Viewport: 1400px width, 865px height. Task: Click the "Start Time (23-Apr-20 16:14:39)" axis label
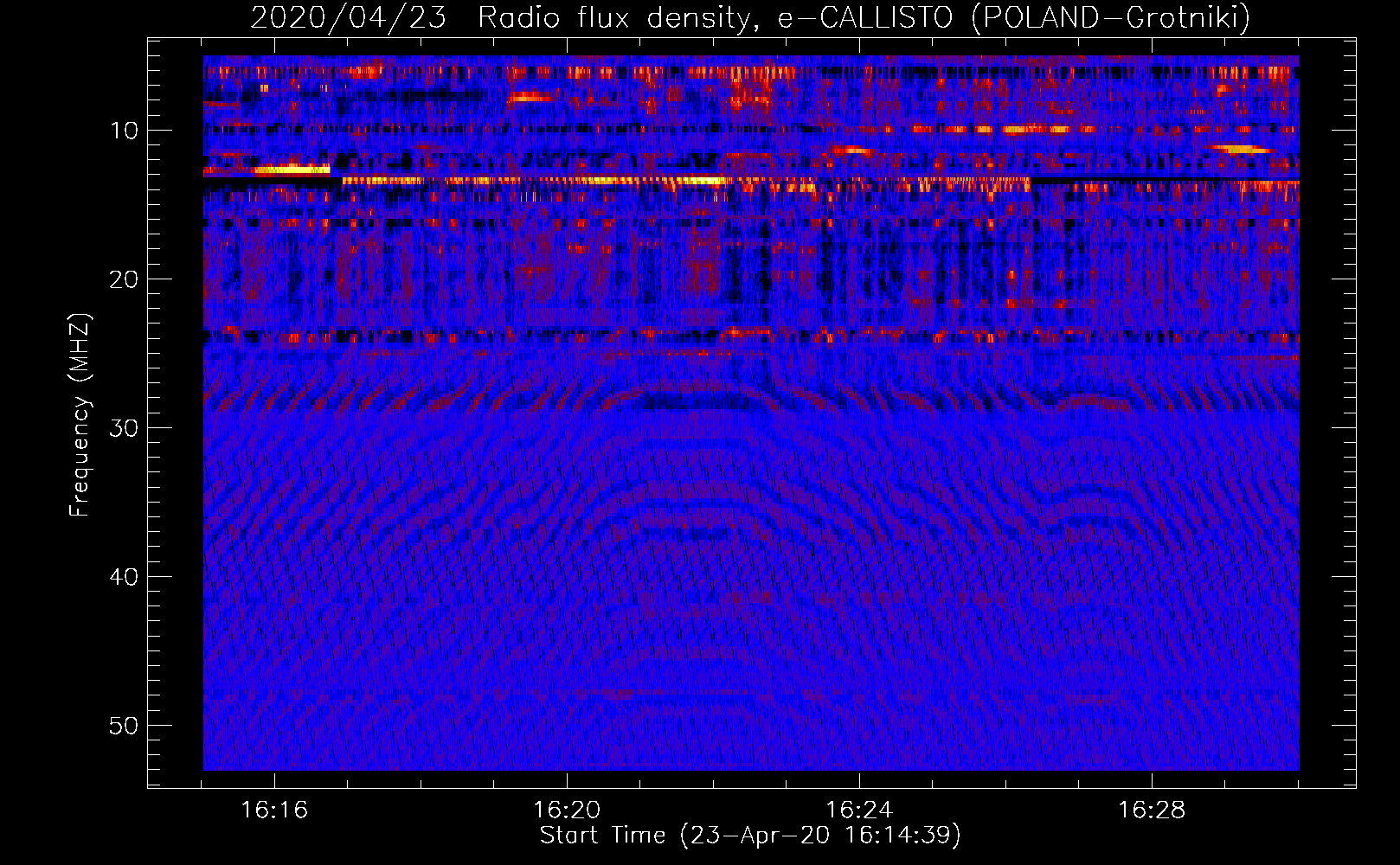(x=750, y=836)
